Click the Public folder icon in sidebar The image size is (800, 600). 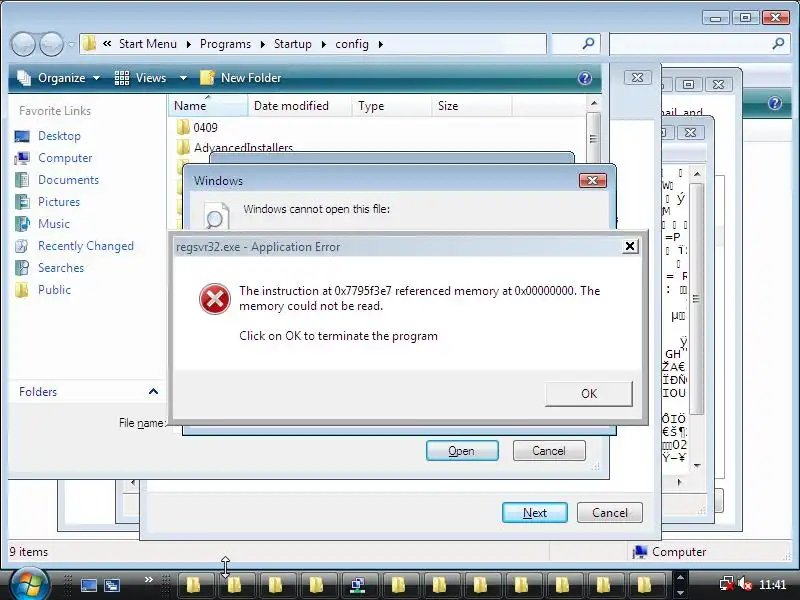click(x=22, y=290)
